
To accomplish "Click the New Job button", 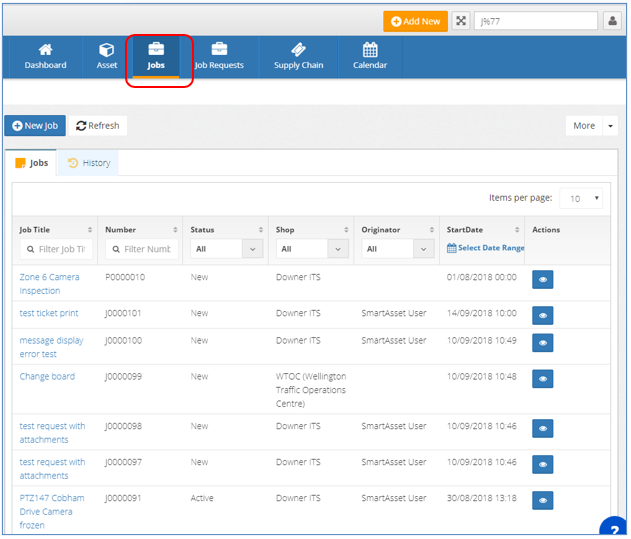I will pyautogui.click(x=35, y=126).
